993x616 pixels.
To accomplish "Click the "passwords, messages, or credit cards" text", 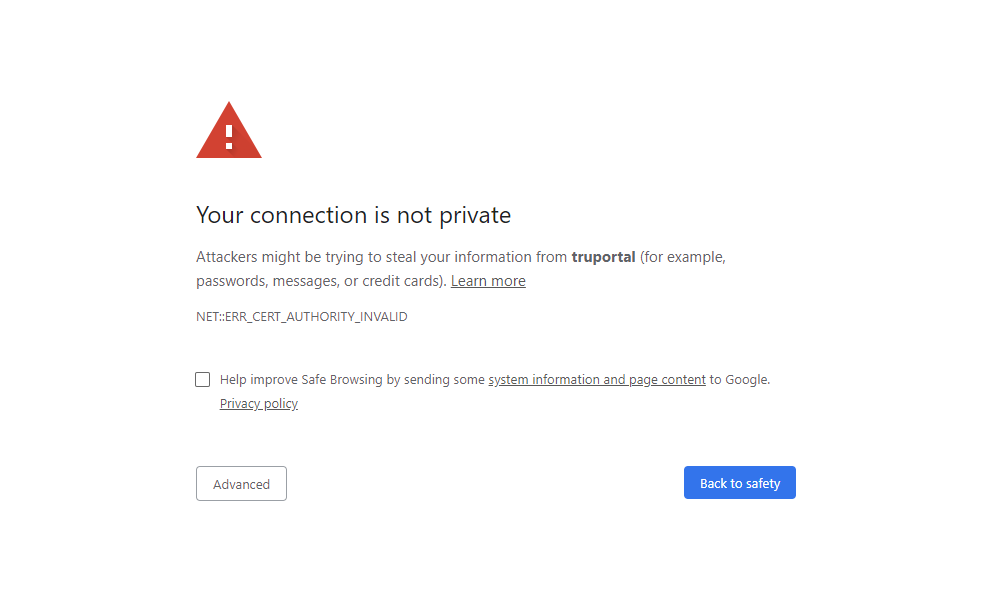I will (x=320, y=281).
